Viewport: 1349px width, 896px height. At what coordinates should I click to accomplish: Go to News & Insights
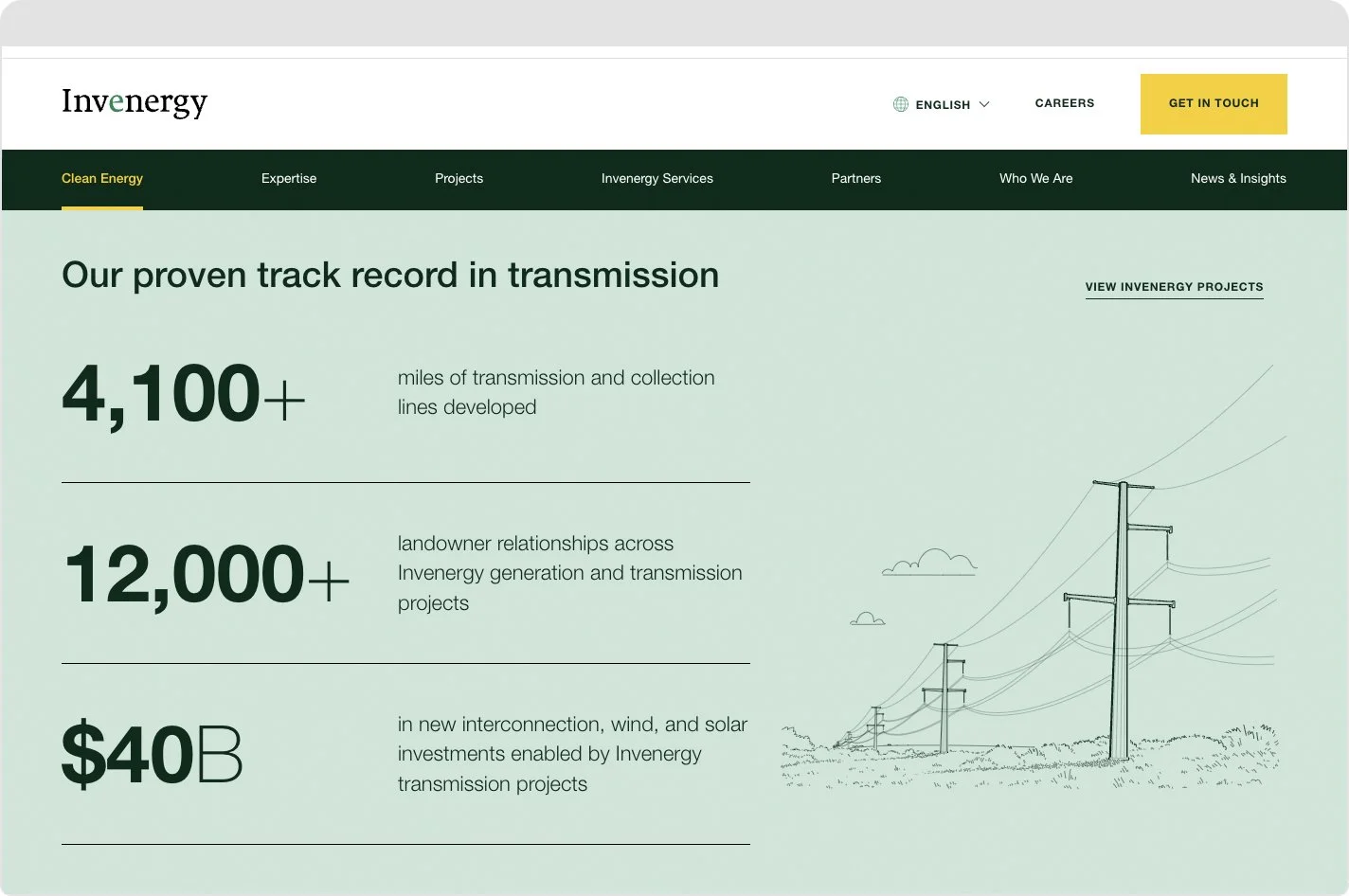coord(1238,178)
